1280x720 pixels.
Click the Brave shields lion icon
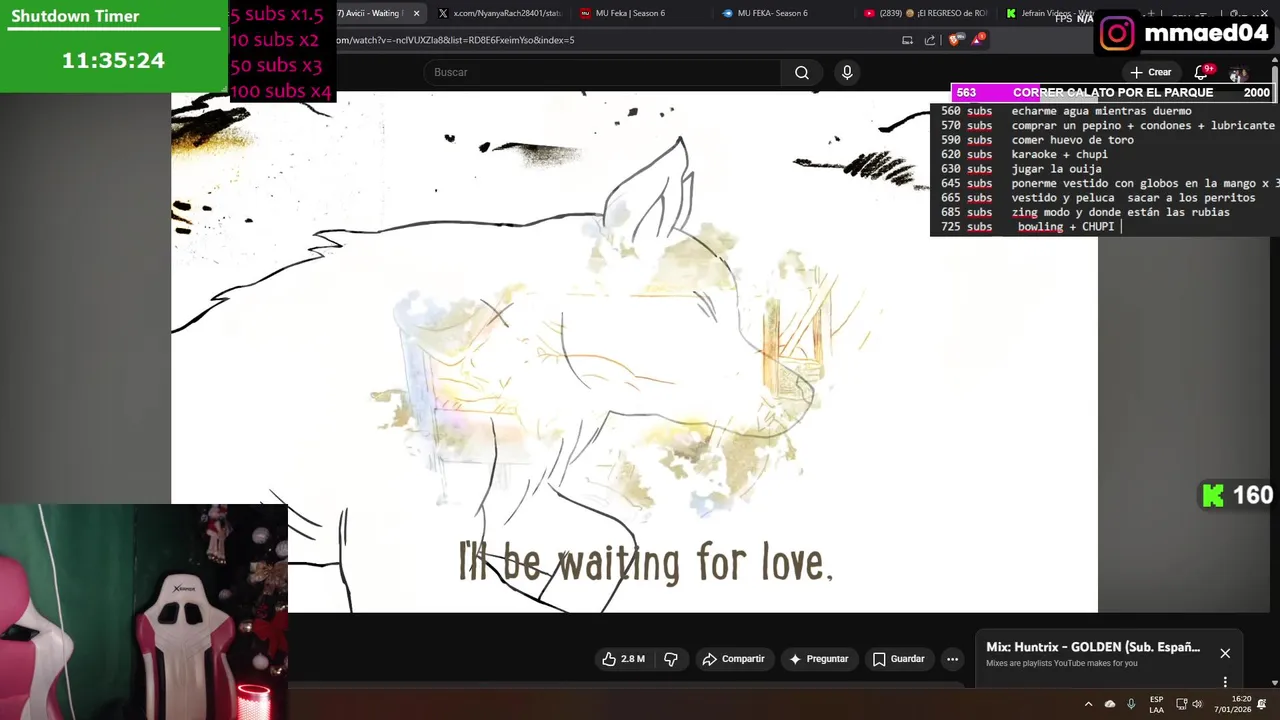pyautogui.click(x=953, y=40)
